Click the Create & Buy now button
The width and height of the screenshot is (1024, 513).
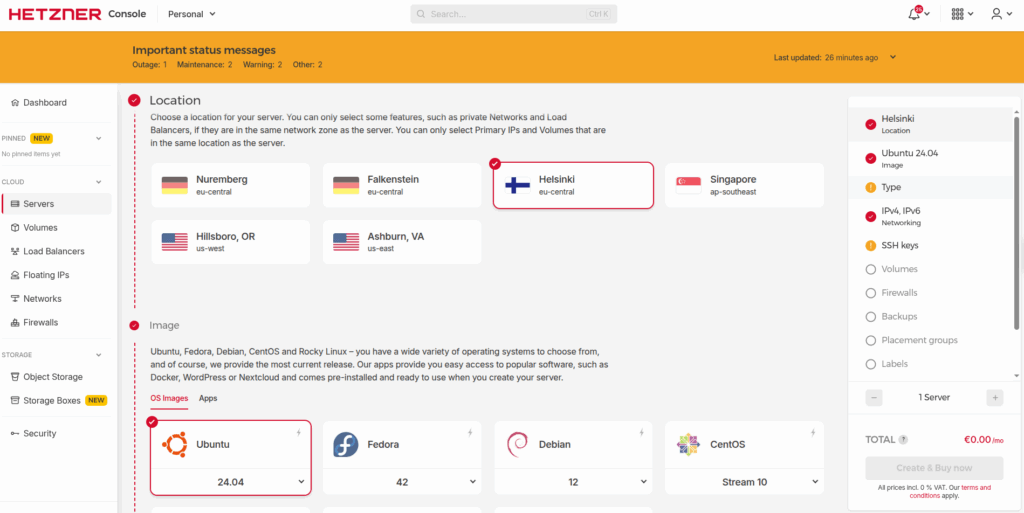point(934,468)
